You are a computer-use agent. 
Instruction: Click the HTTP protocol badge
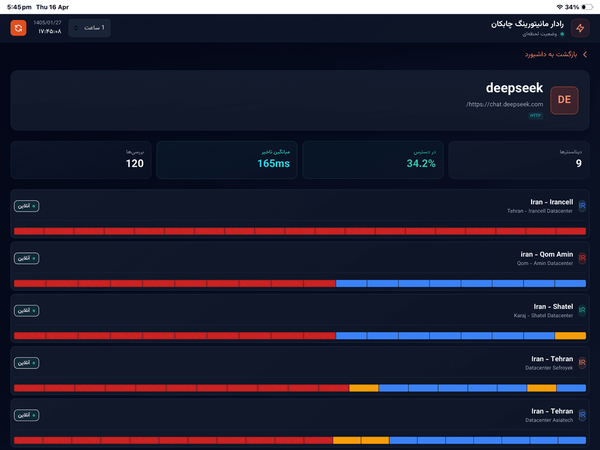click(x=535, y=116)
